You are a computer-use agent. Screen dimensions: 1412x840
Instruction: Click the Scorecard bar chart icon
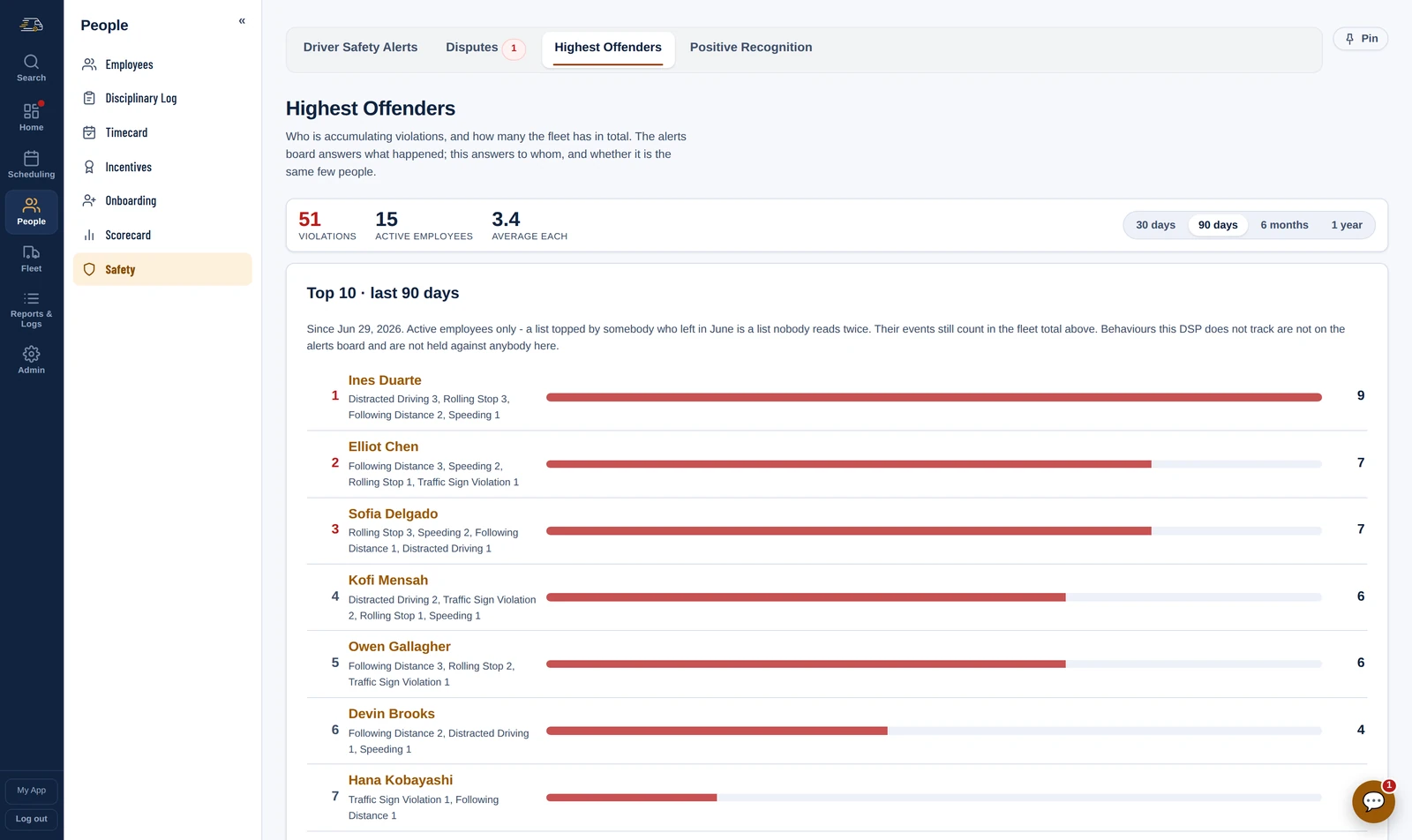pyautogui.click(x=89, y=235)
